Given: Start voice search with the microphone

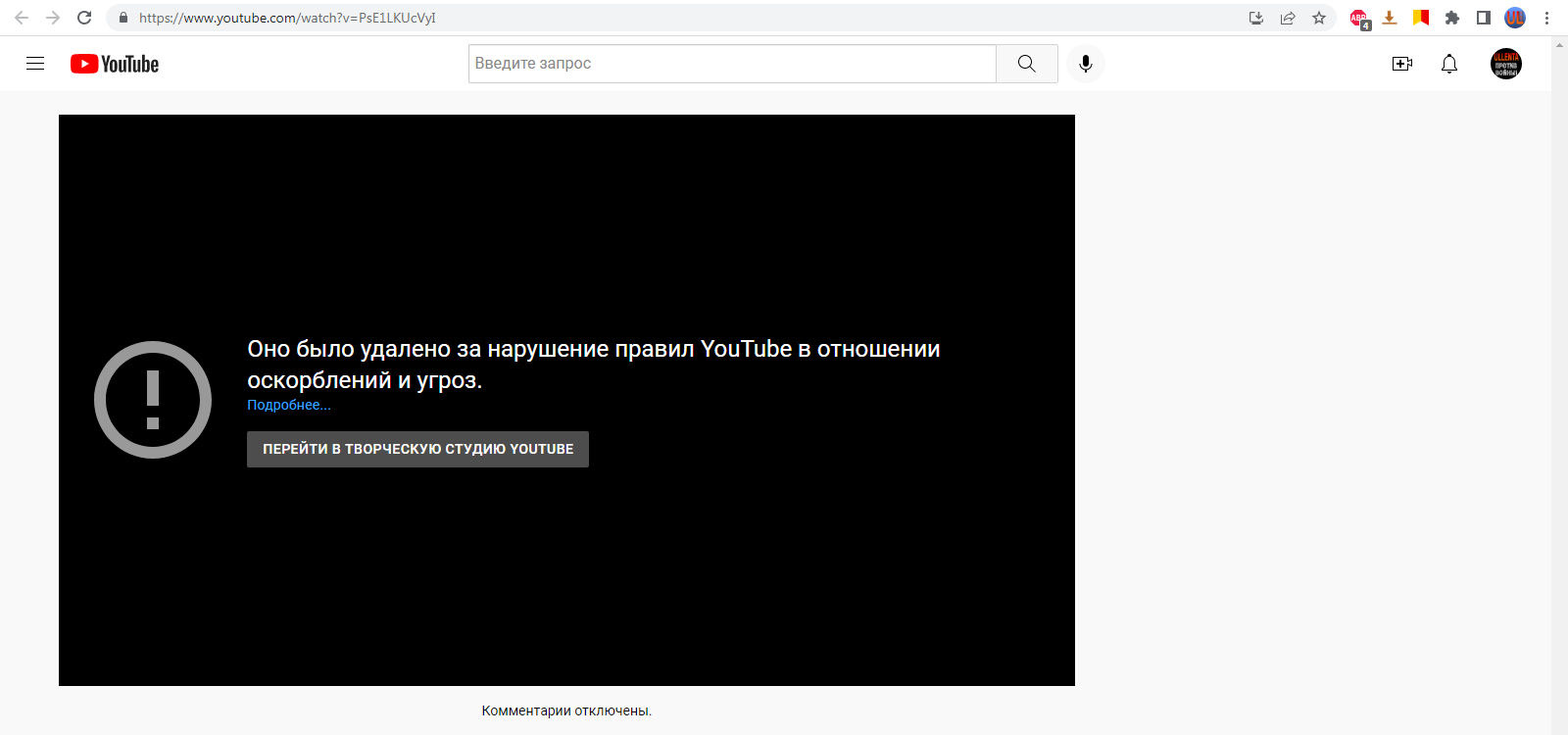Looking at the screenshot, I should point(1086,64).
